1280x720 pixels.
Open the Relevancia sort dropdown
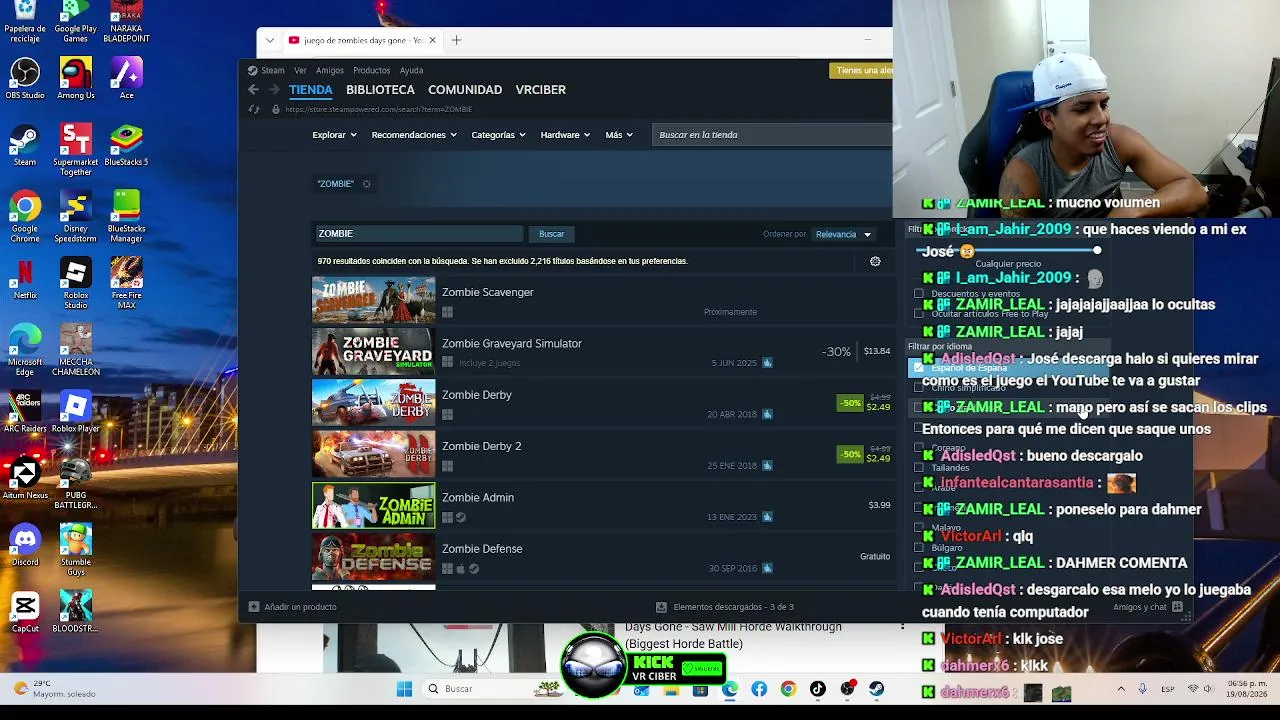844,234
